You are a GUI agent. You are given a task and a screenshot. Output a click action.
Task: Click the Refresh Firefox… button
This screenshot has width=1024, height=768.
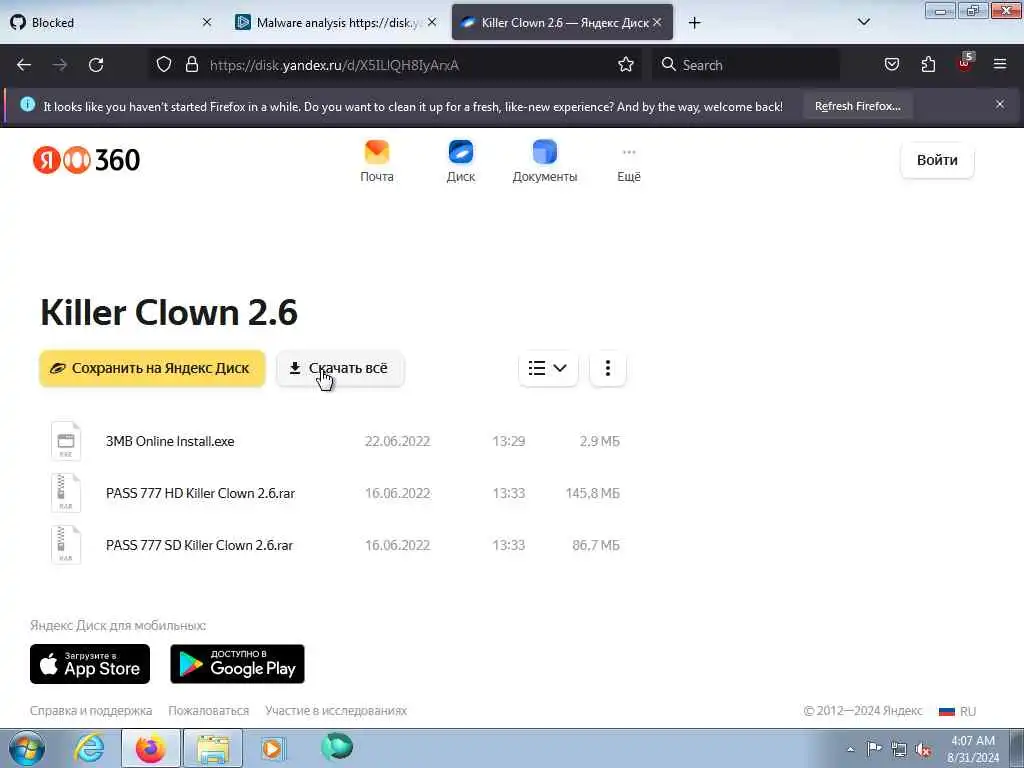[x=857, y=106]
